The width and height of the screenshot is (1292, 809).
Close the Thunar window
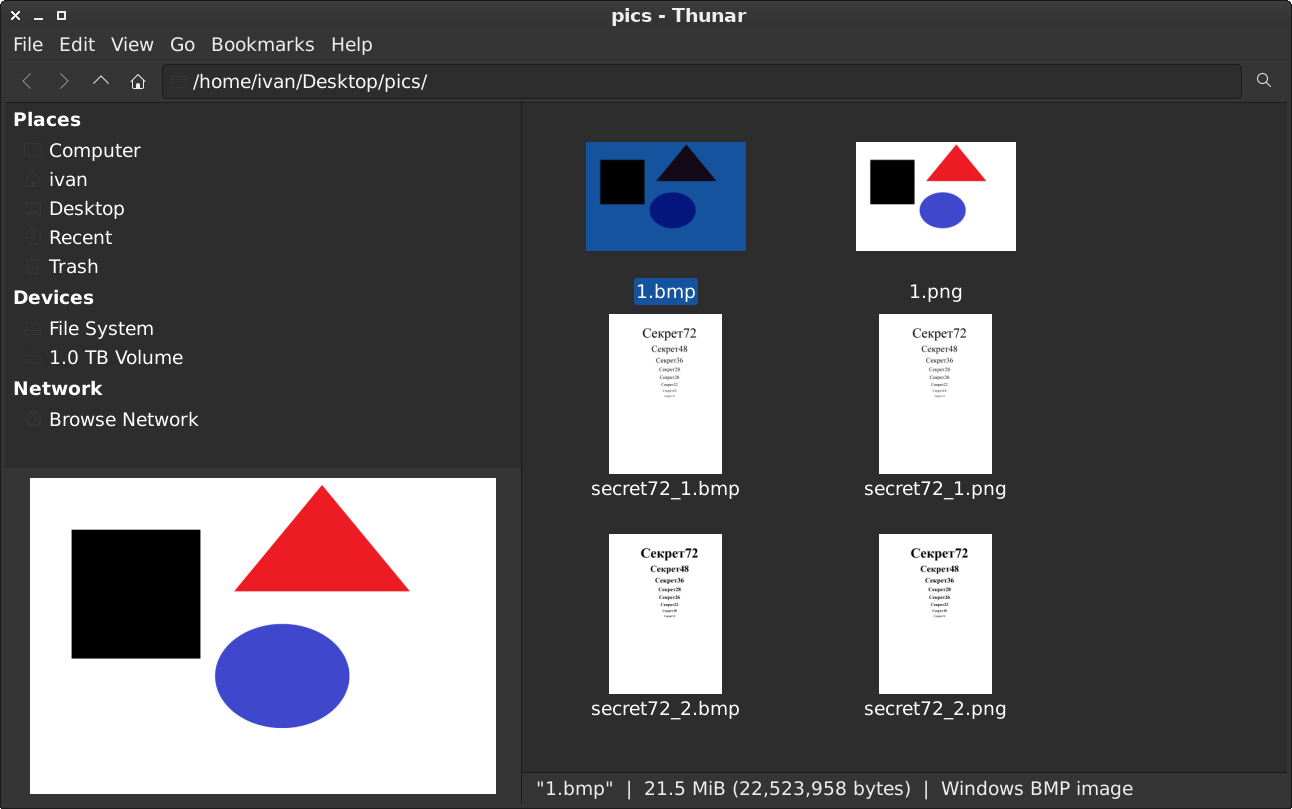pyautogui.click(x=16, y=15)
